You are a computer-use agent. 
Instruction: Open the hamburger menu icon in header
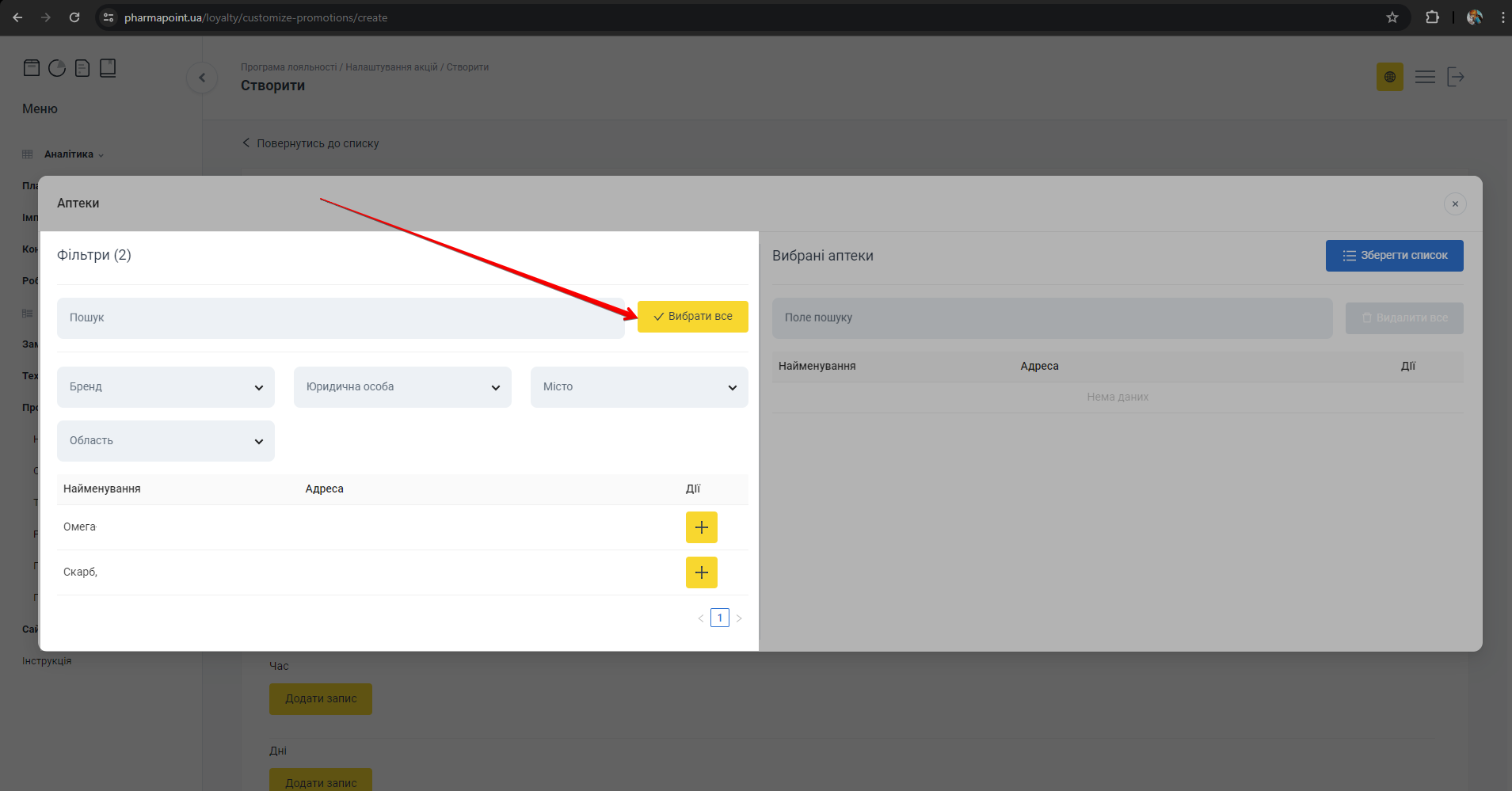pos(1425,77)
